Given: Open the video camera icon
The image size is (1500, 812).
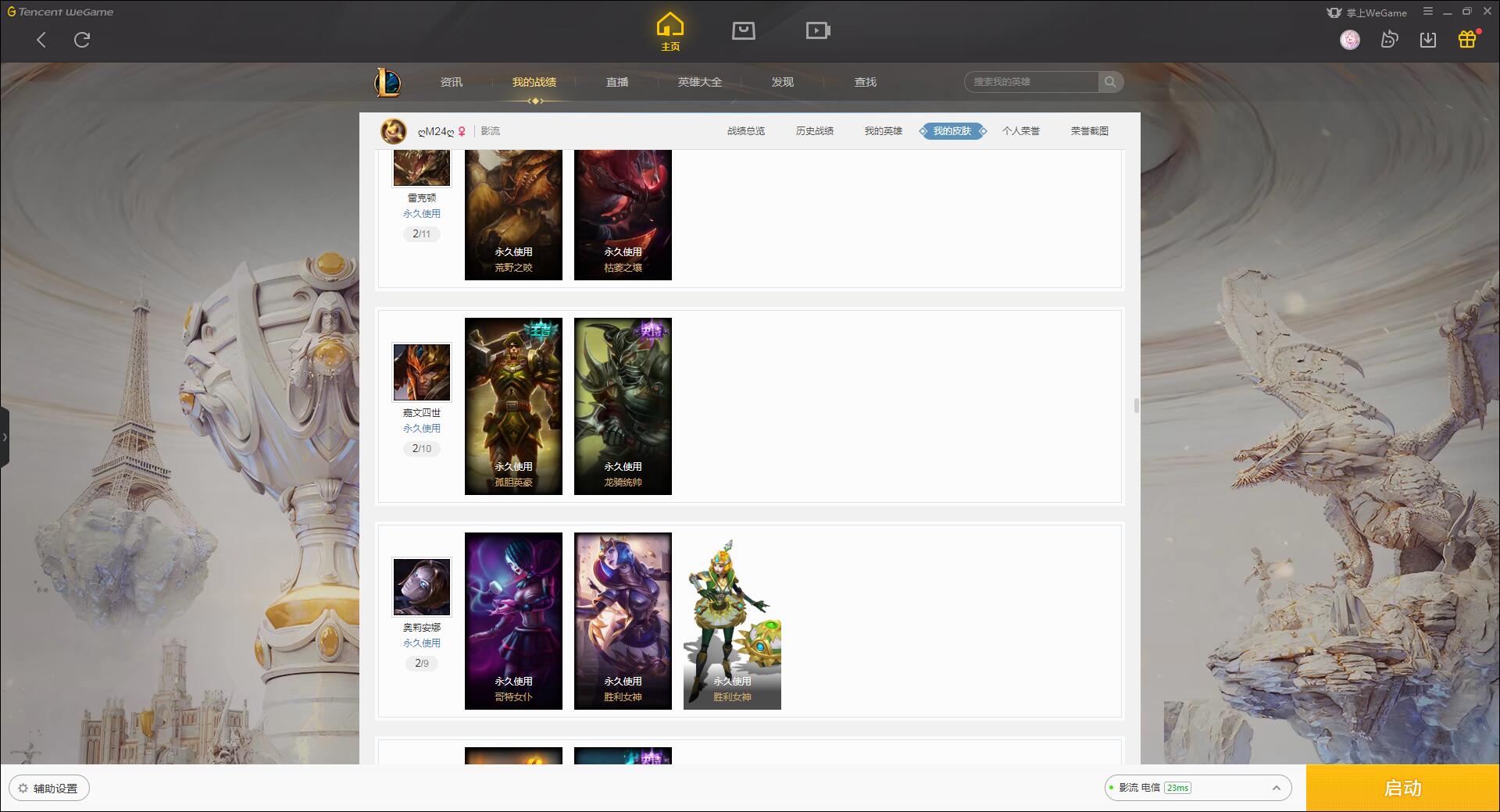Looking at the screenshot, I should pyautogui.click(x=818, y=30).
